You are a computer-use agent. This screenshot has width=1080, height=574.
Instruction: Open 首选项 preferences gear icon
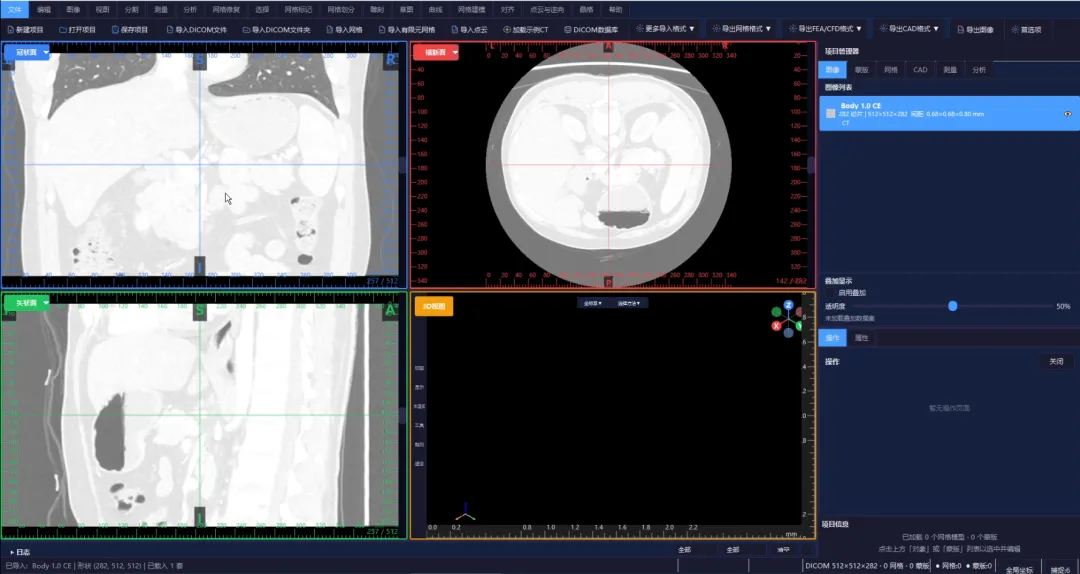tap(1015, 30)
